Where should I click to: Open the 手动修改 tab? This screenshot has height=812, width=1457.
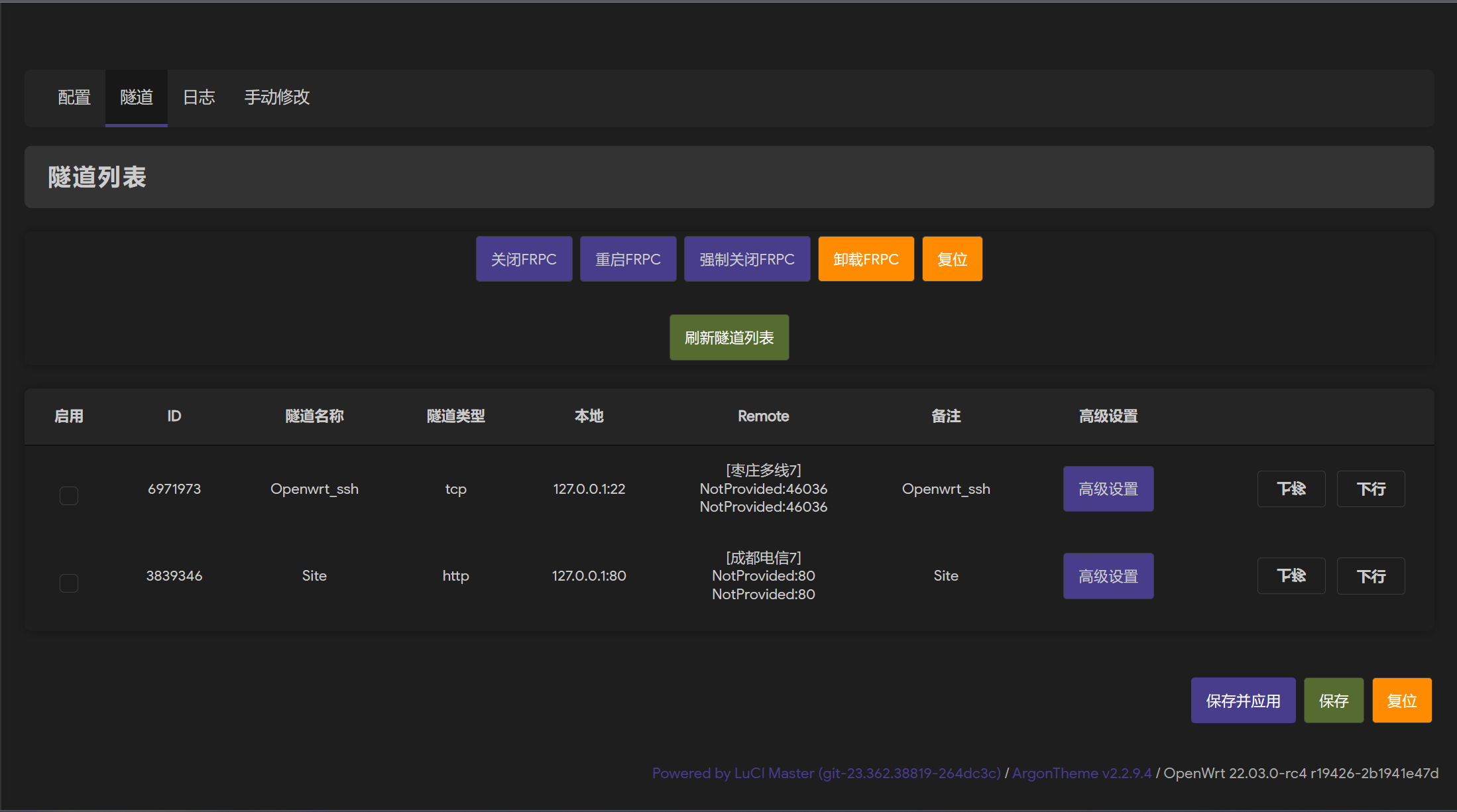pos(277,97)
